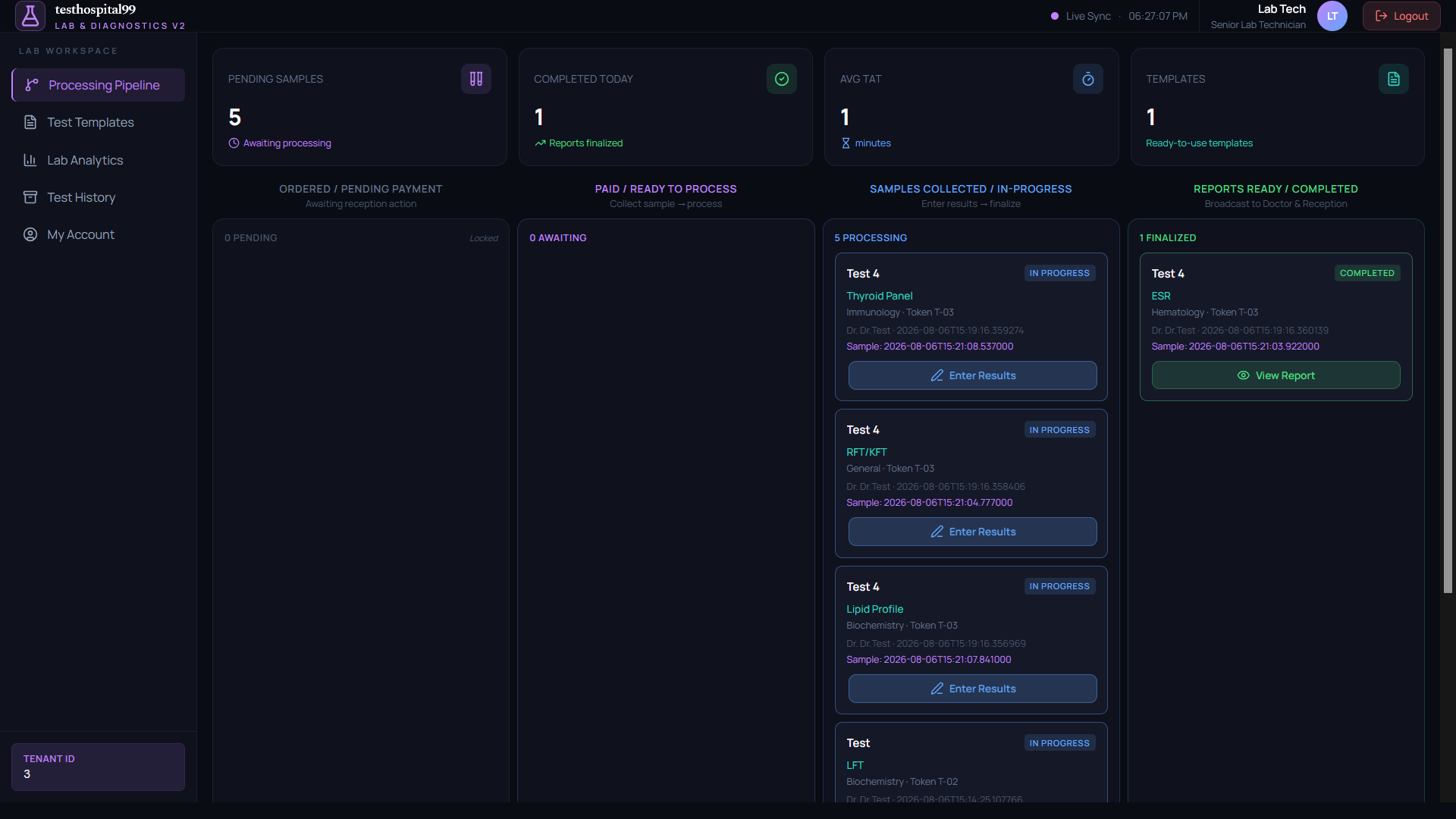Click Ready-to-use templates link text

[1199, 143]
